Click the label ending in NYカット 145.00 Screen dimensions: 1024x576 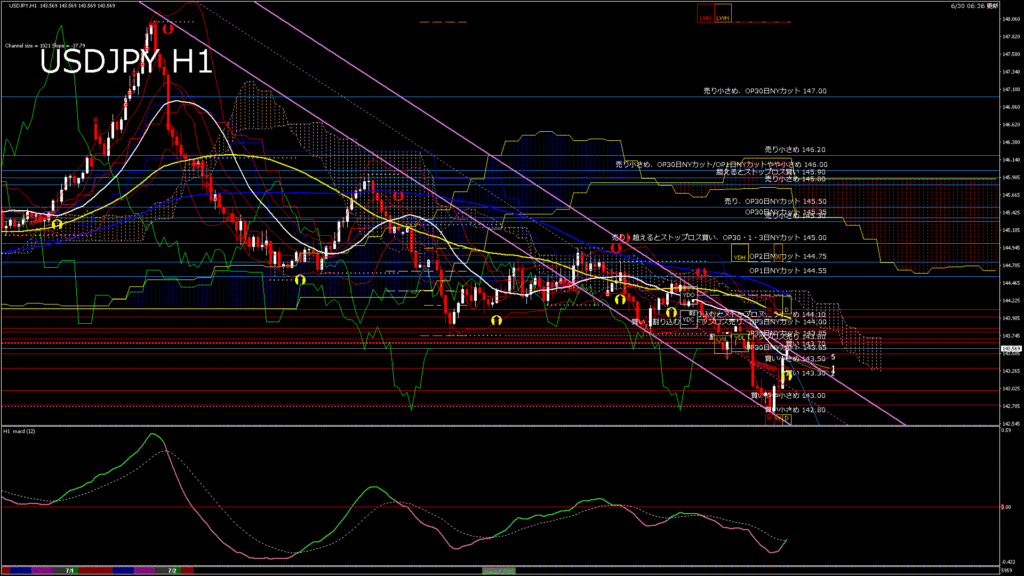[719, 238]
